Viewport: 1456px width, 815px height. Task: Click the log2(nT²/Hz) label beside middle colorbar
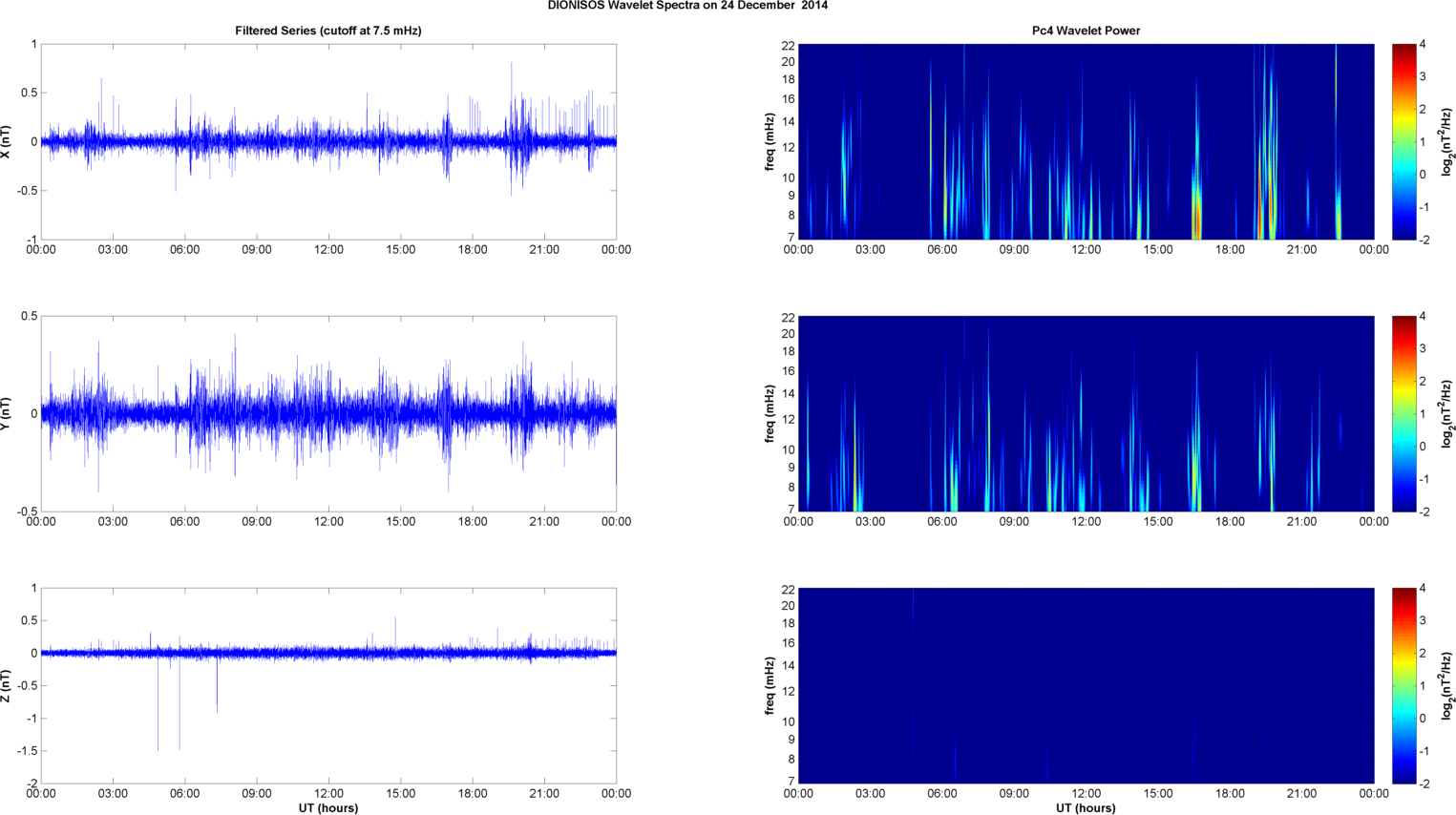coord(1447,413)
